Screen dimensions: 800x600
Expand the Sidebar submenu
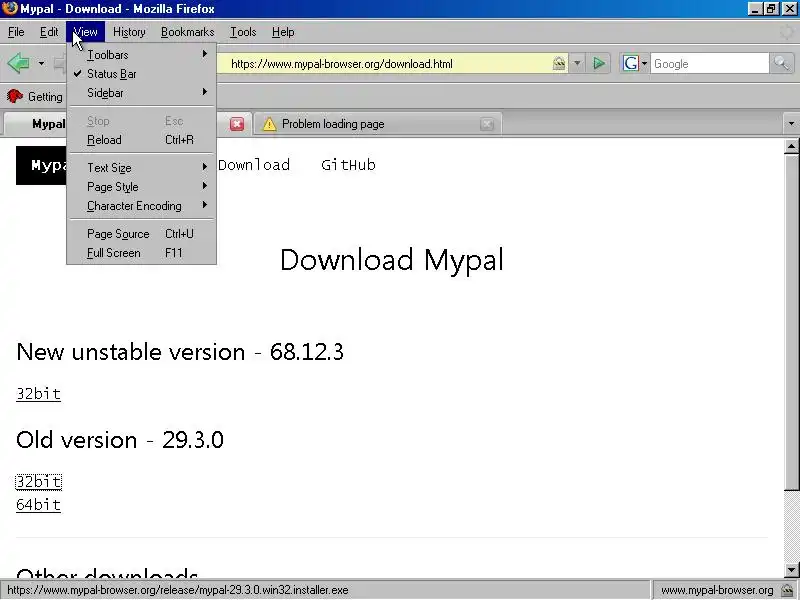(x=141, y=93)
